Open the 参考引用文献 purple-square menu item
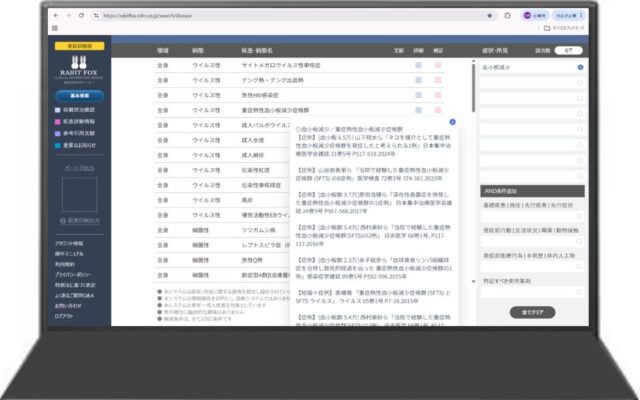The width and height of the screenshot is (640, 400). click(x=75, y=133)
